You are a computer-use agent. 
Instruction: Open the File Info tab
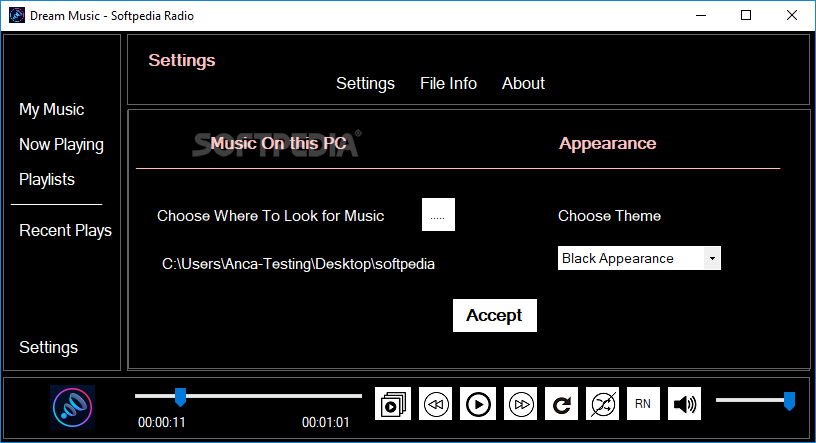pyautogui.click(x=448, y=83)
